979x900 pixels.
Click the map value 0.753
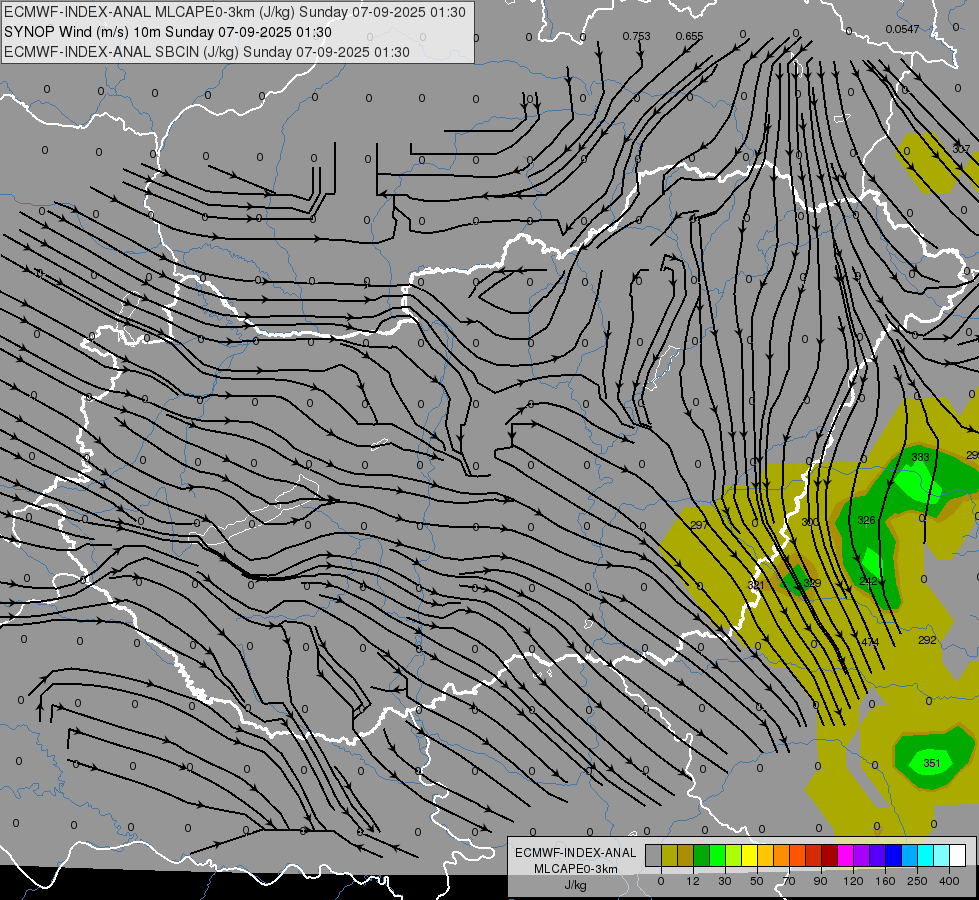tap(636, 36)
